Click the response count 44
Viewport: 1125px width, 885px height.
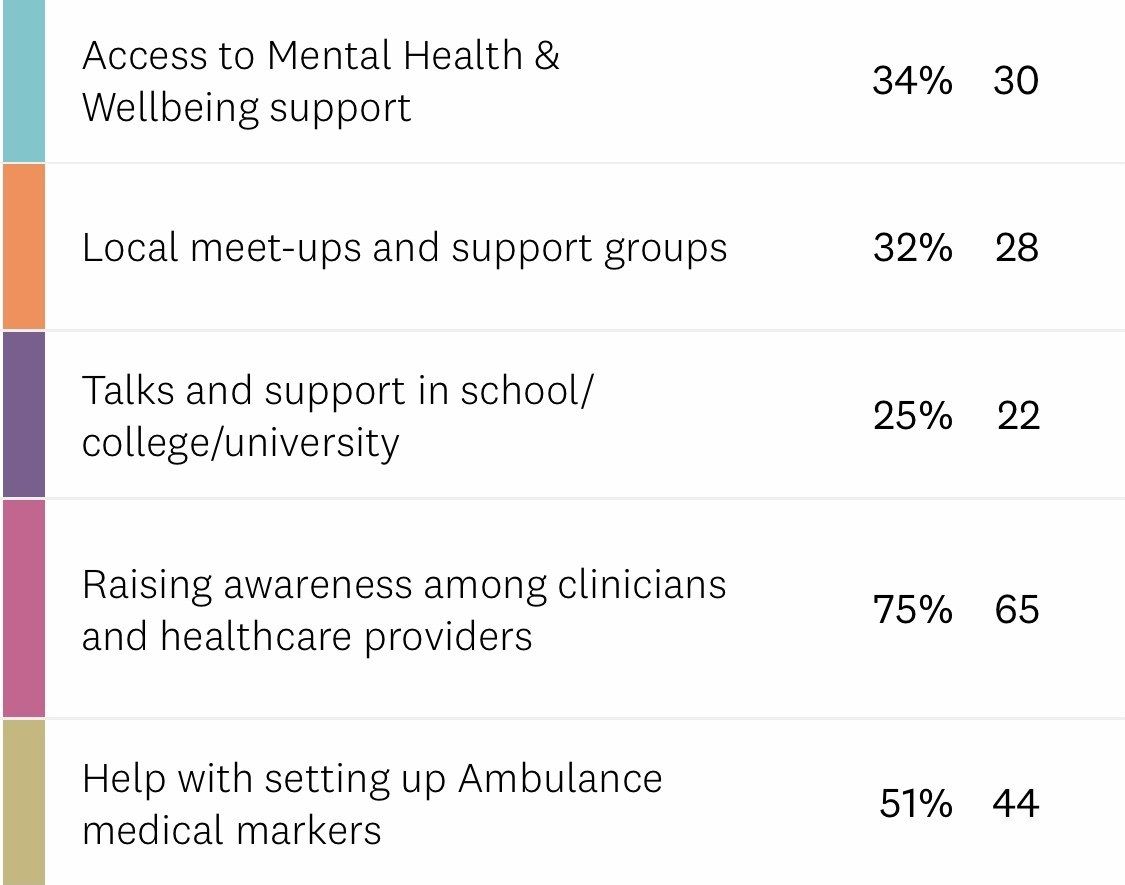[1016, 803]
